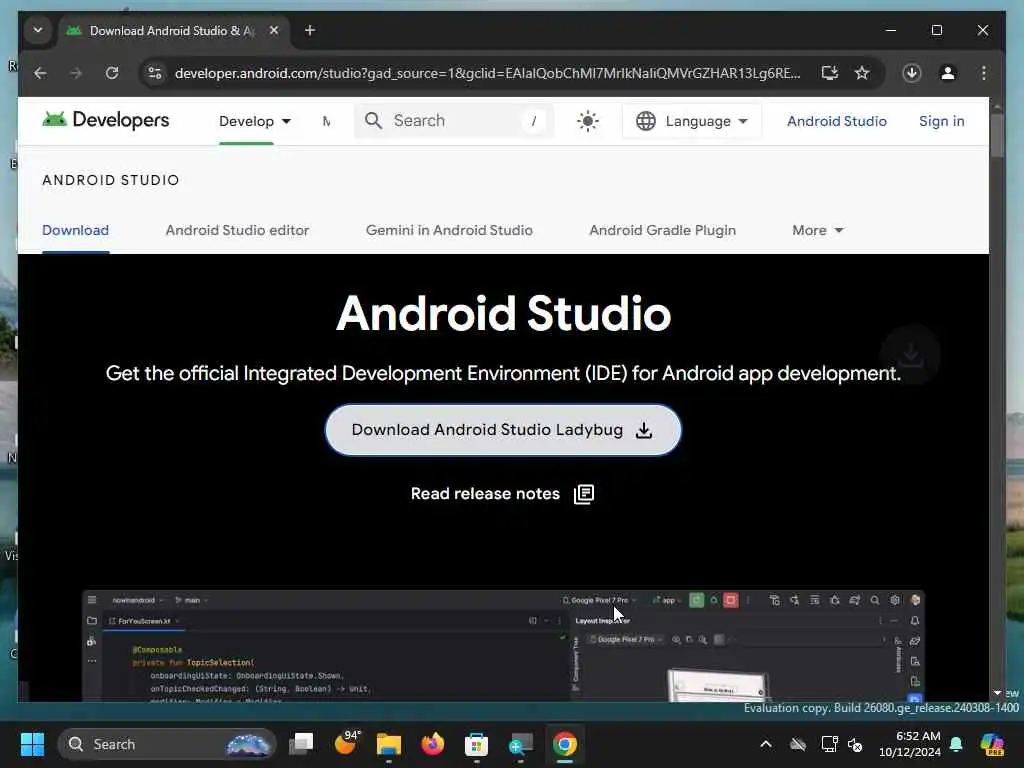Open File Explorer from the taskbar

389,744
